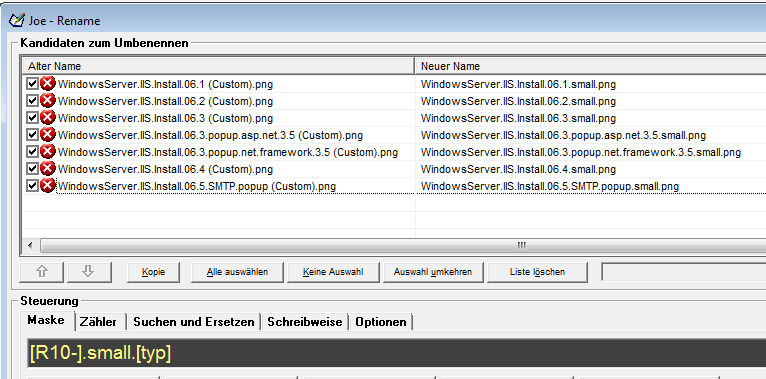Select old name WindowsServer.IIS.Install.06.1 (Custom).png

[x=165, y=84]
